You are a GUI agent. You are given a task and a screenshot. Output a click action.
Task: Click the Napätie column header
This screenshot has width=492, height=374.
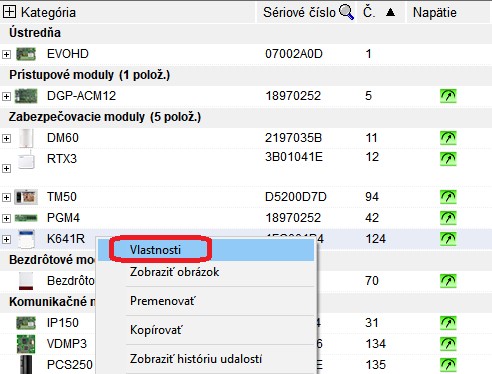(434, 13)
